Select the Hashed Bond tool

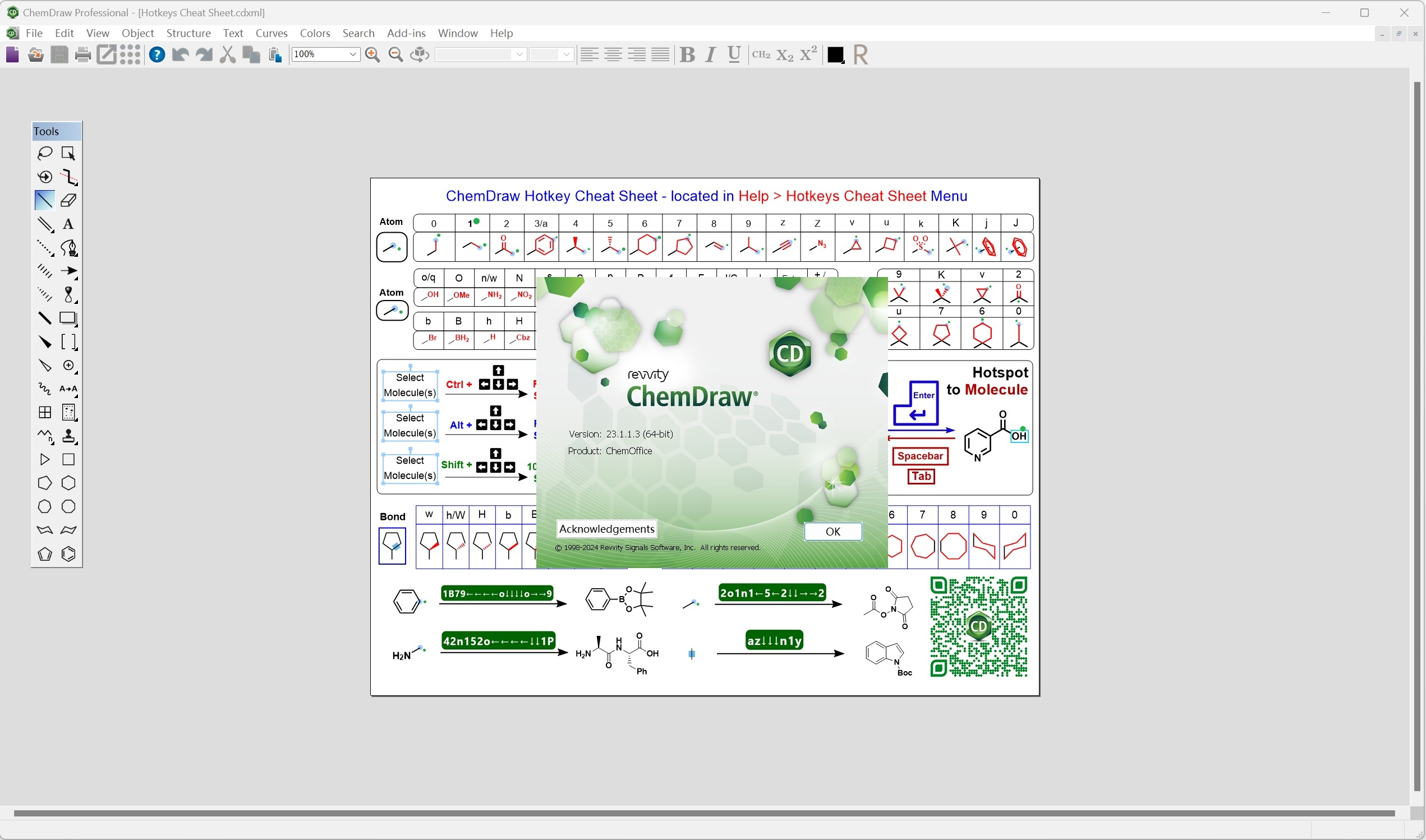[x=45, y=271]
